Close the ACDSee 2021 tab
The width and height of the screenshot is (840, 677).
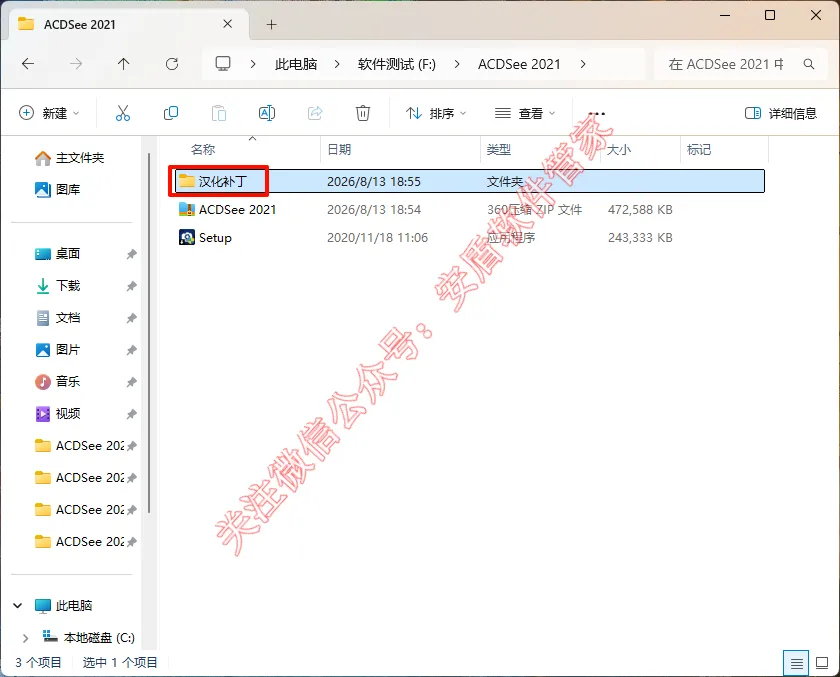point(228,24)
